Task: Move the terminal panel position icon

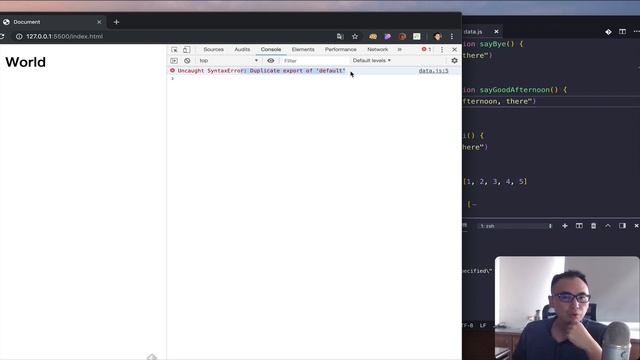Action: (622, 226)
